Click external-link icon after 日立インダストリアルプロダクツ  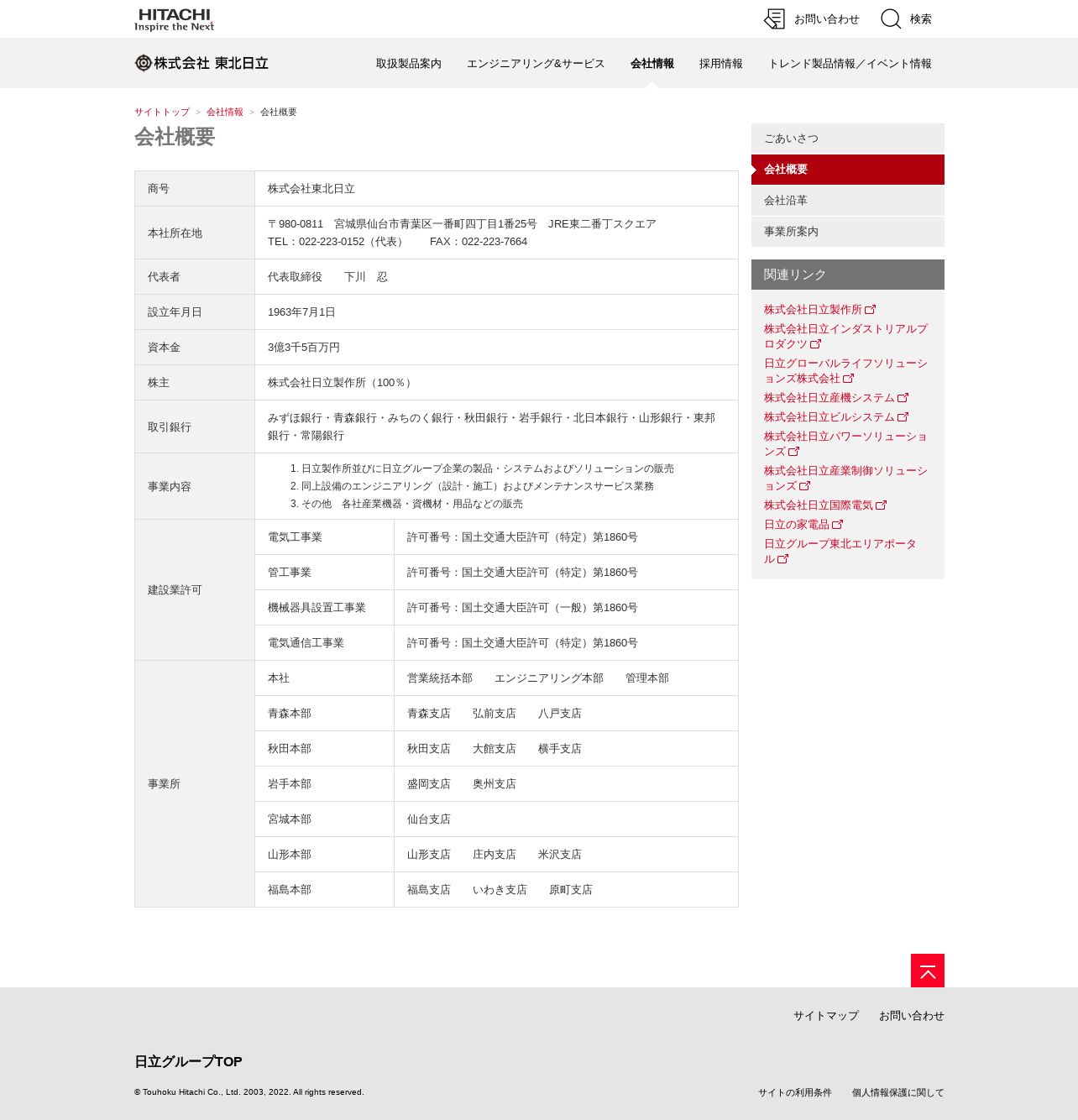coord(816,344)
